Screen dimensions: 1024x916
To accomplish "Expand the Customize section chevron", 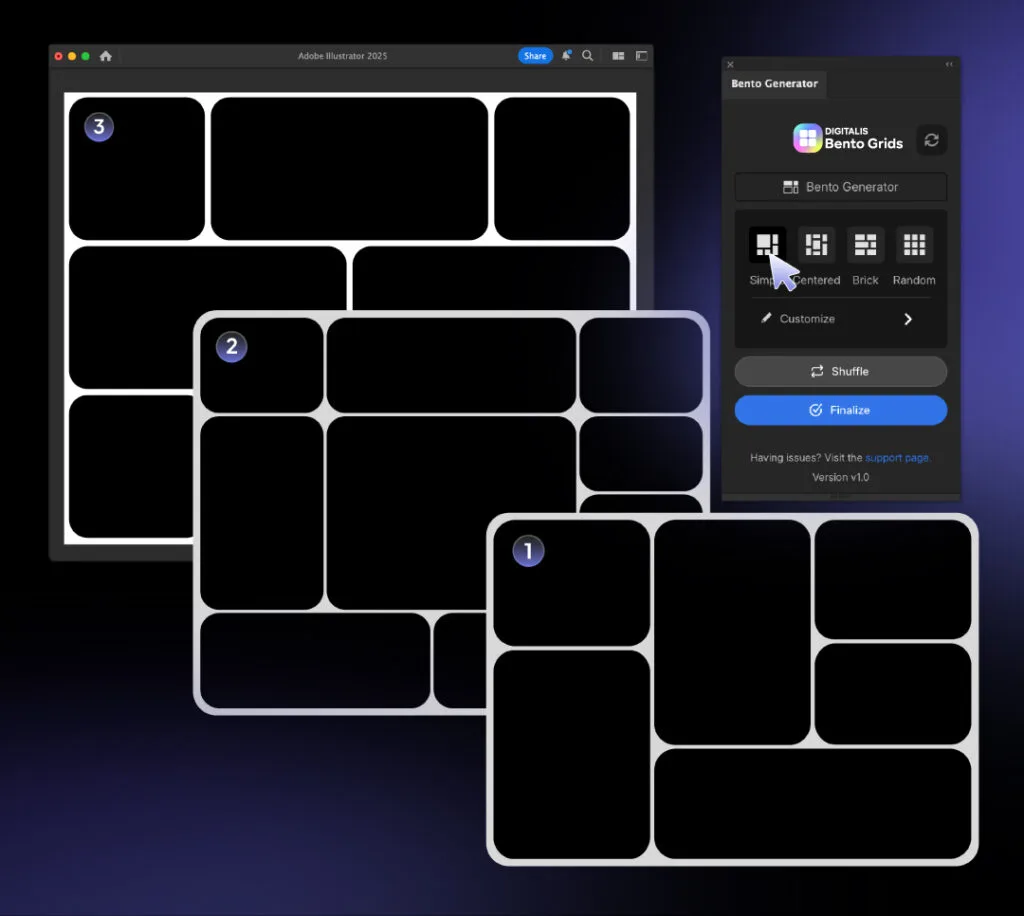I will [908, 319].
